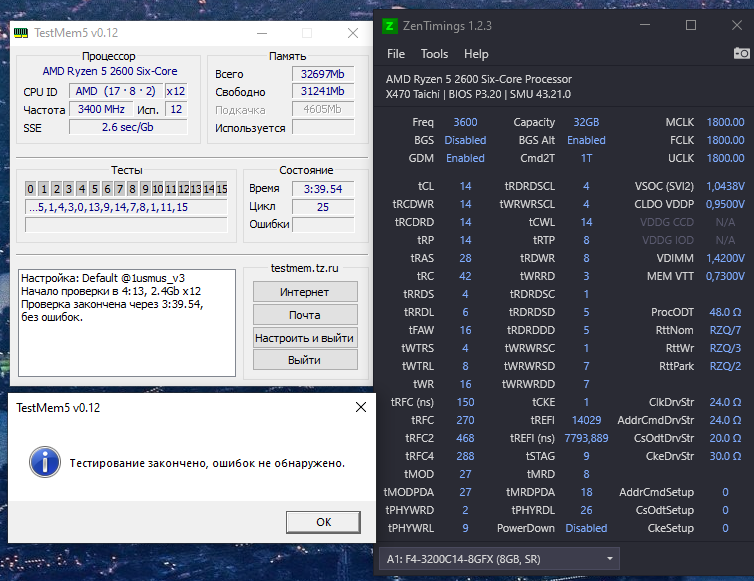Select test box number 0

pos(30,189)
